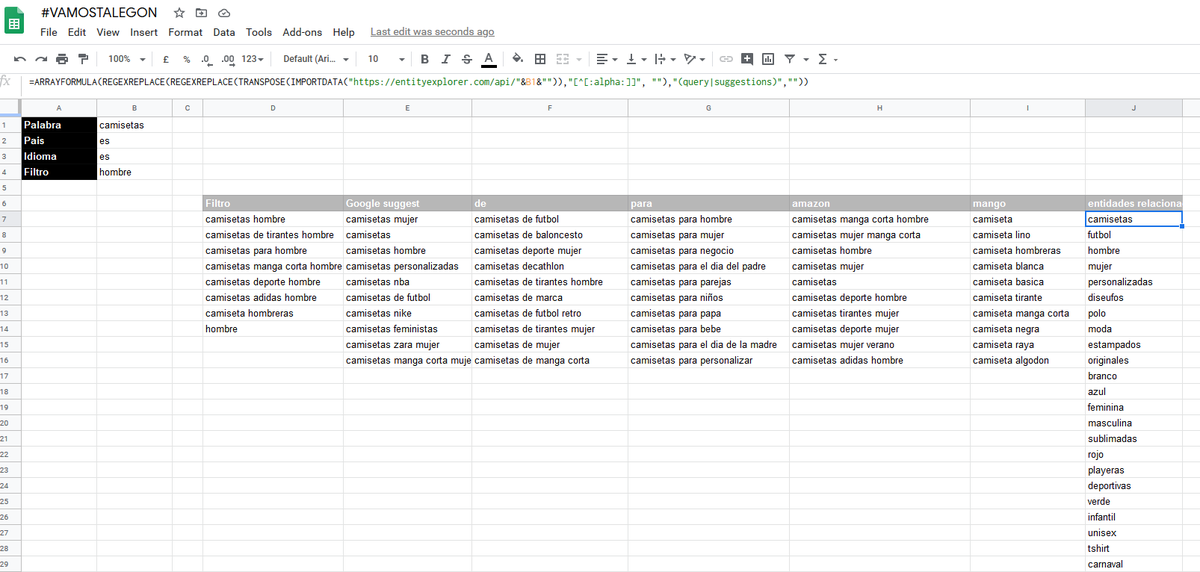Viewport: 1200px width, 572px height.
Task: Print the spreadsheet
Action: 62,59
